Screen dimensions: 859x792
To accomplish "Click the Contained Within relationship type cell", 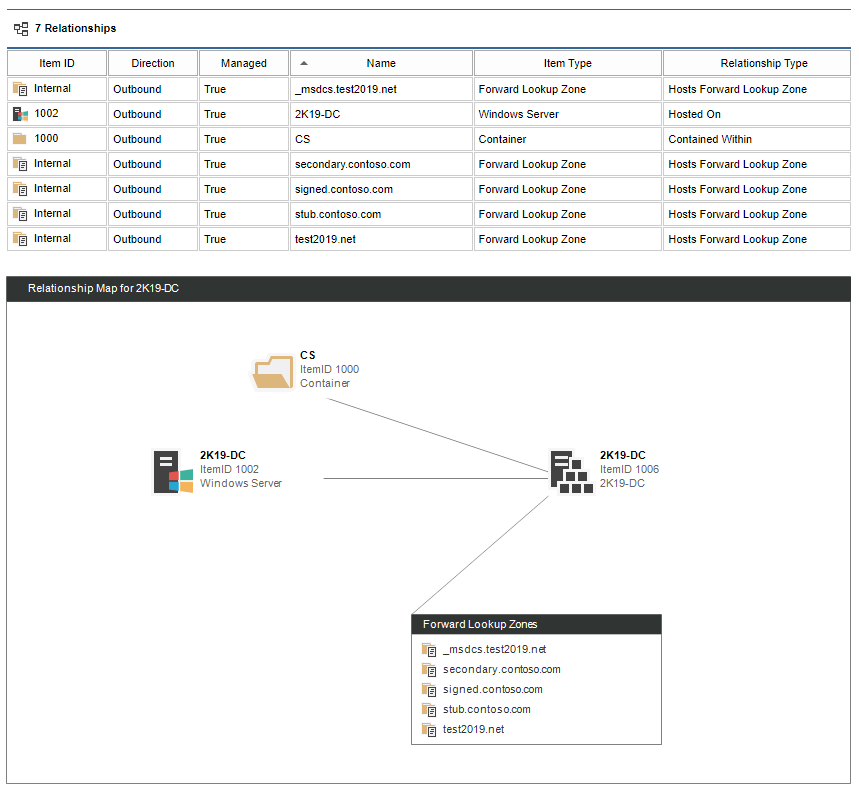I will [757, 139].
